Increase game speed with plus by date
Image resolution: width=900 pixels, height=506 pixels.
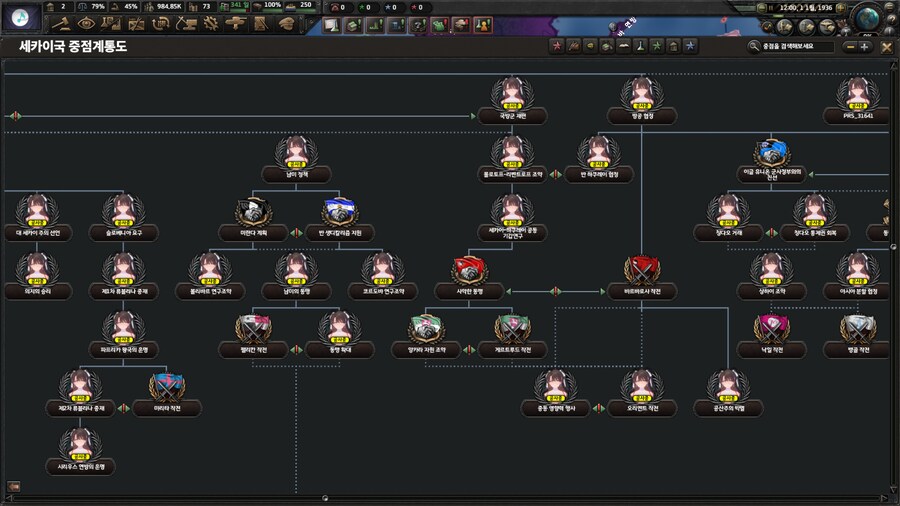pos(841,8)
